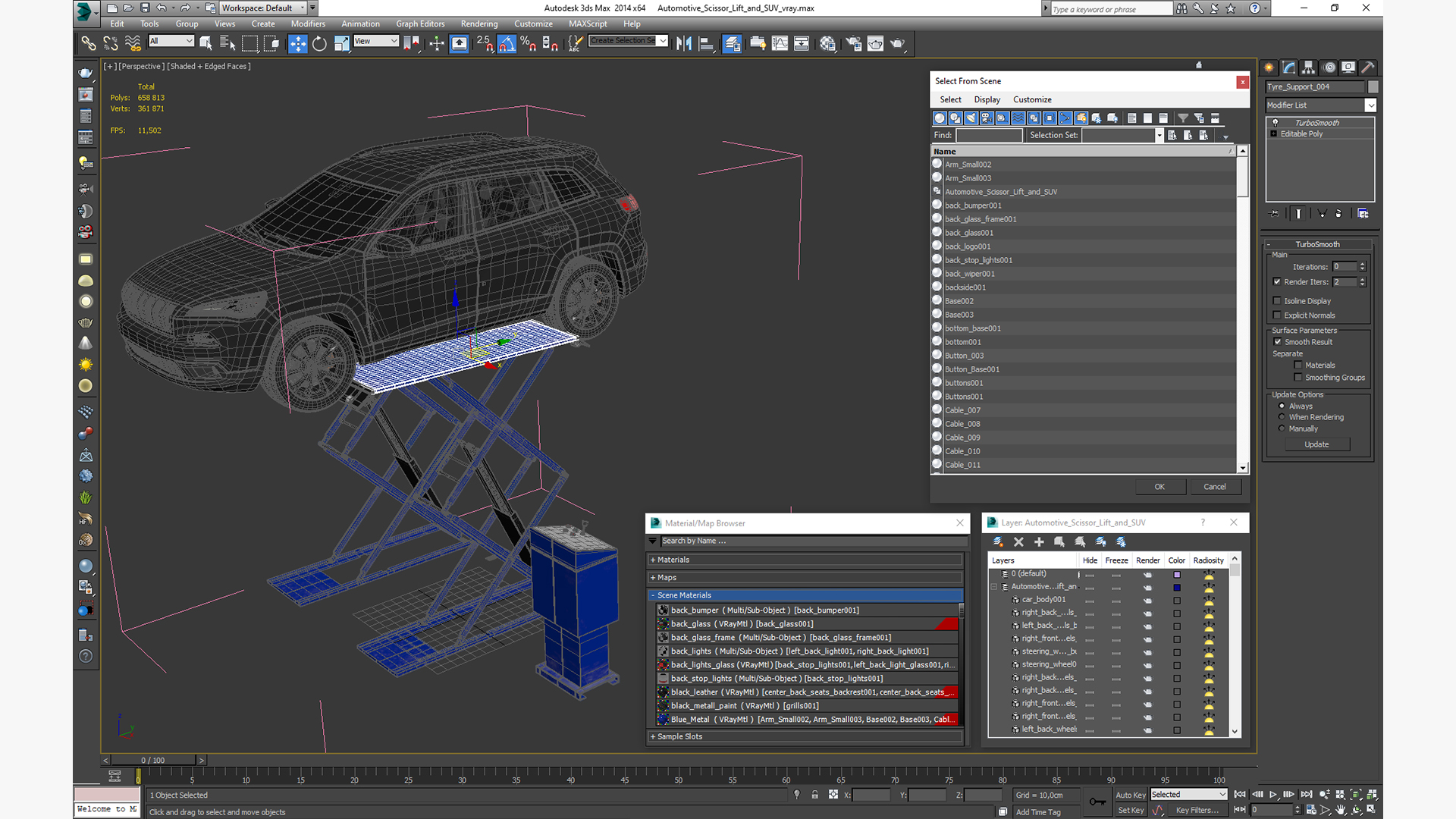The width and height of the screenshot is (1456, 819).
Task: Click the Play Animation button
Action: pyautogui.click(x=1273, y=795)
